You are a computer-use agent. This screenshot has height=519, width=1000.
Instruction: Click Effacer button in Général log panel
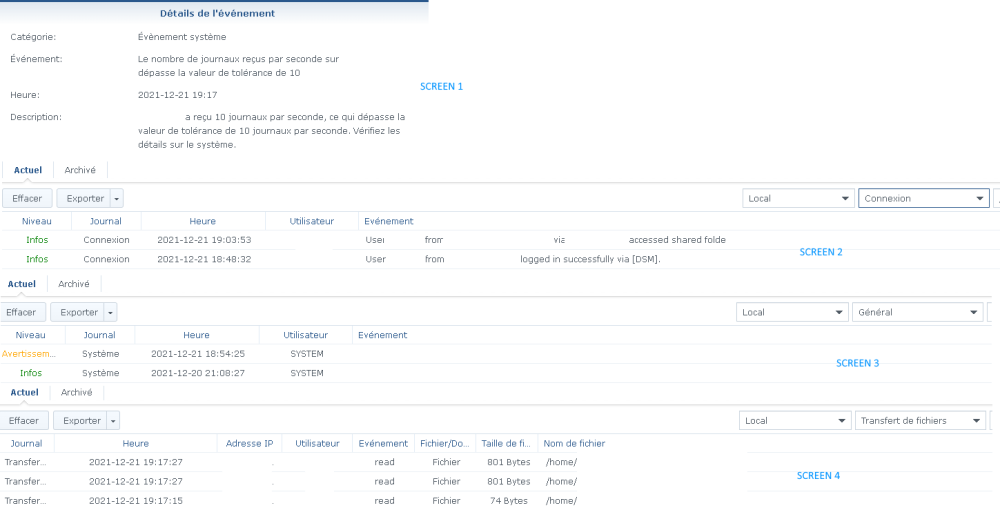point(22,313)
